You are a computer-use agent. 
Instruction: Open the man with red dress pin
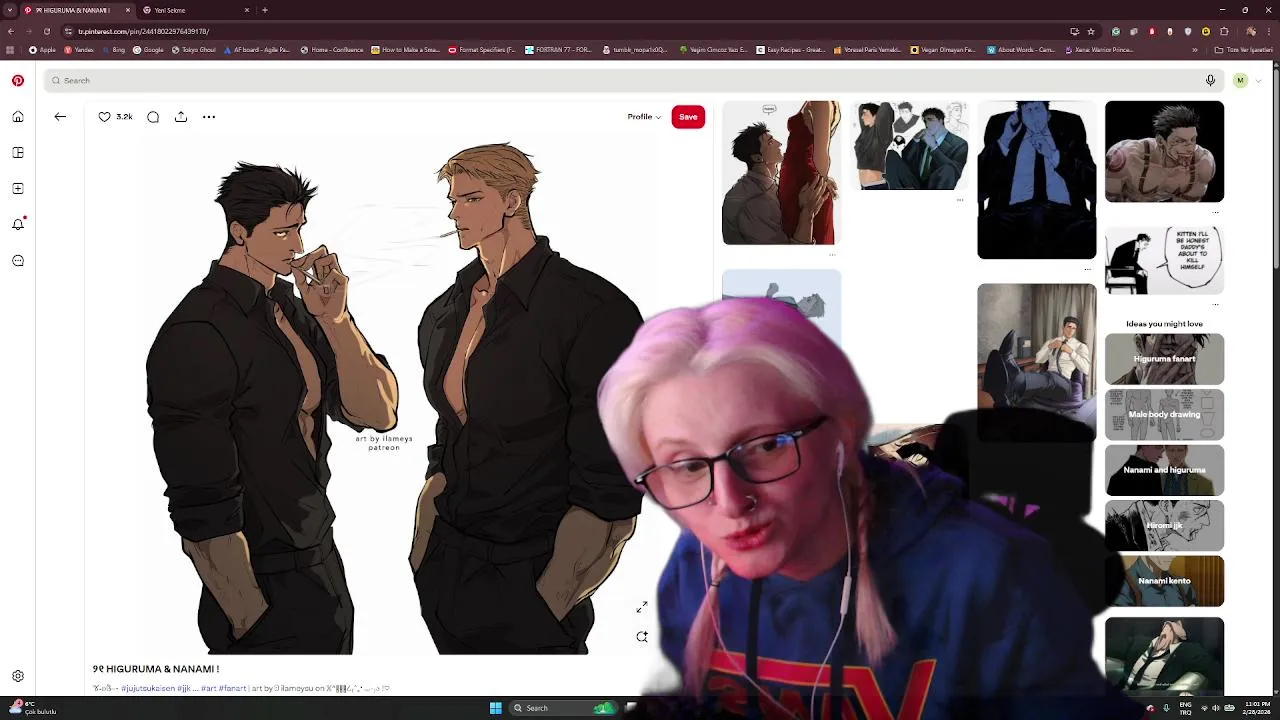781,172
